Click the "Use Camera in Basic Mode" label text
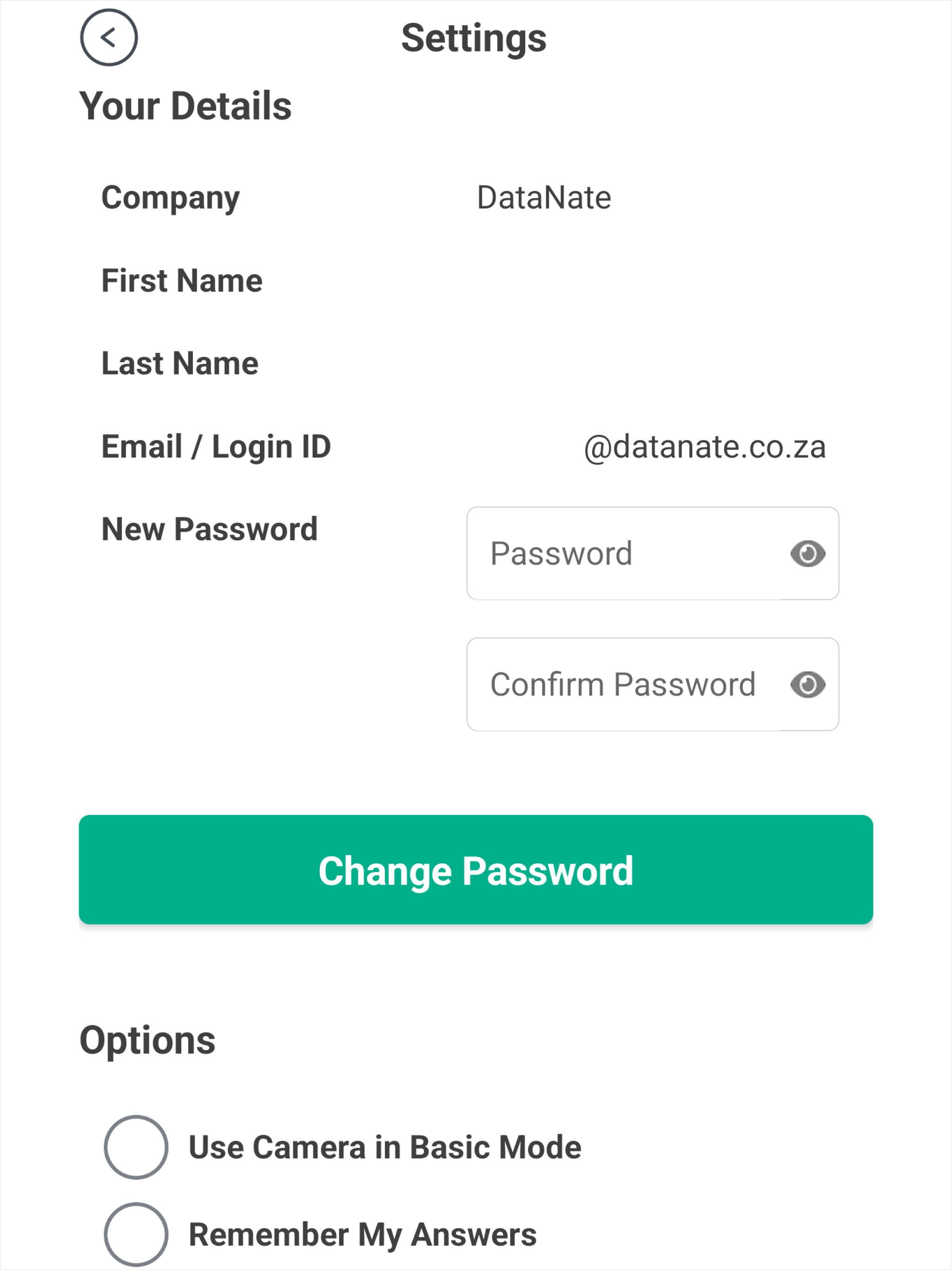Viewport: 952px width, 1270px height. point(385,1147)
